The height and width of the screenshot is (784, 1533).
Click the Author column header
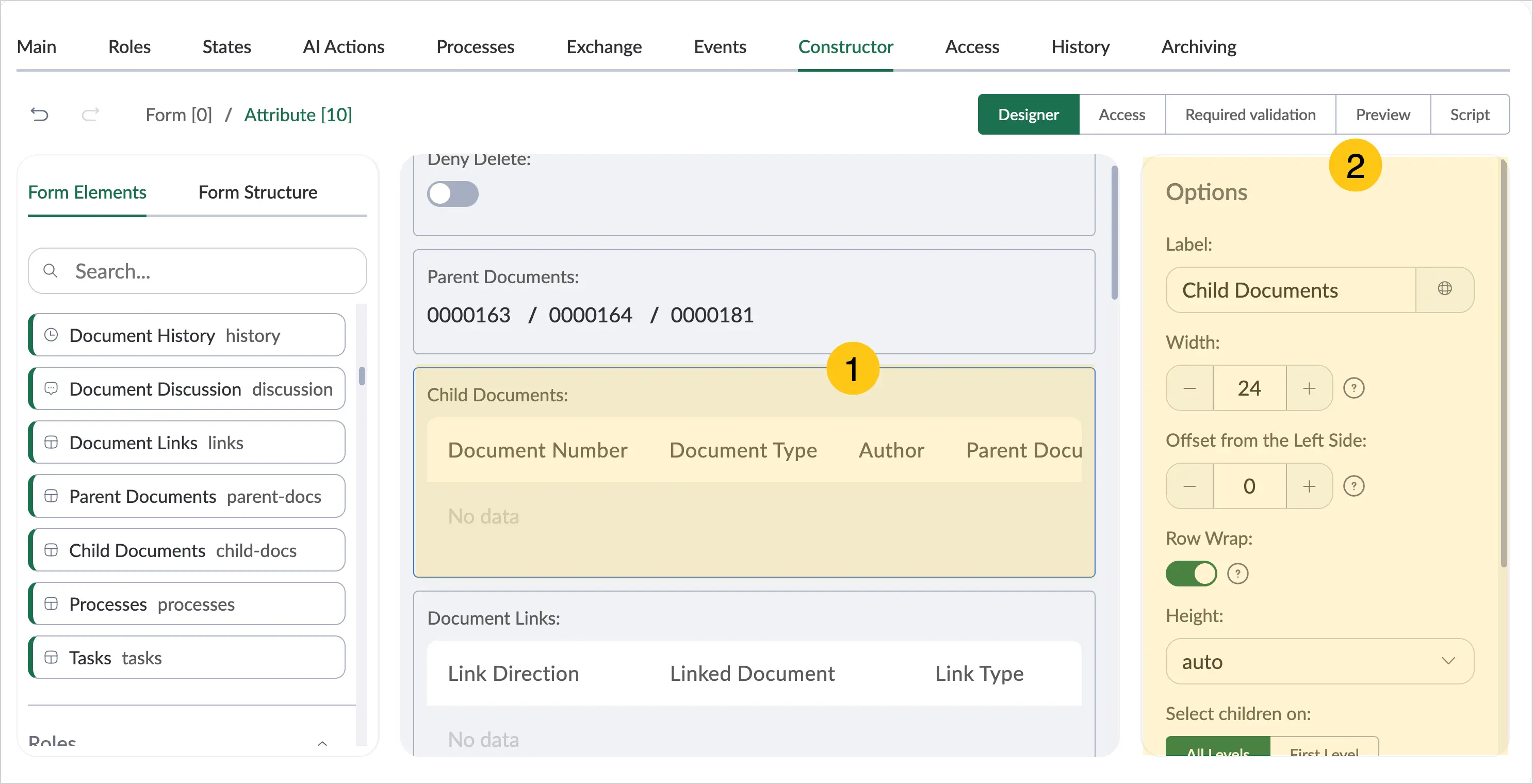(891, 450)
